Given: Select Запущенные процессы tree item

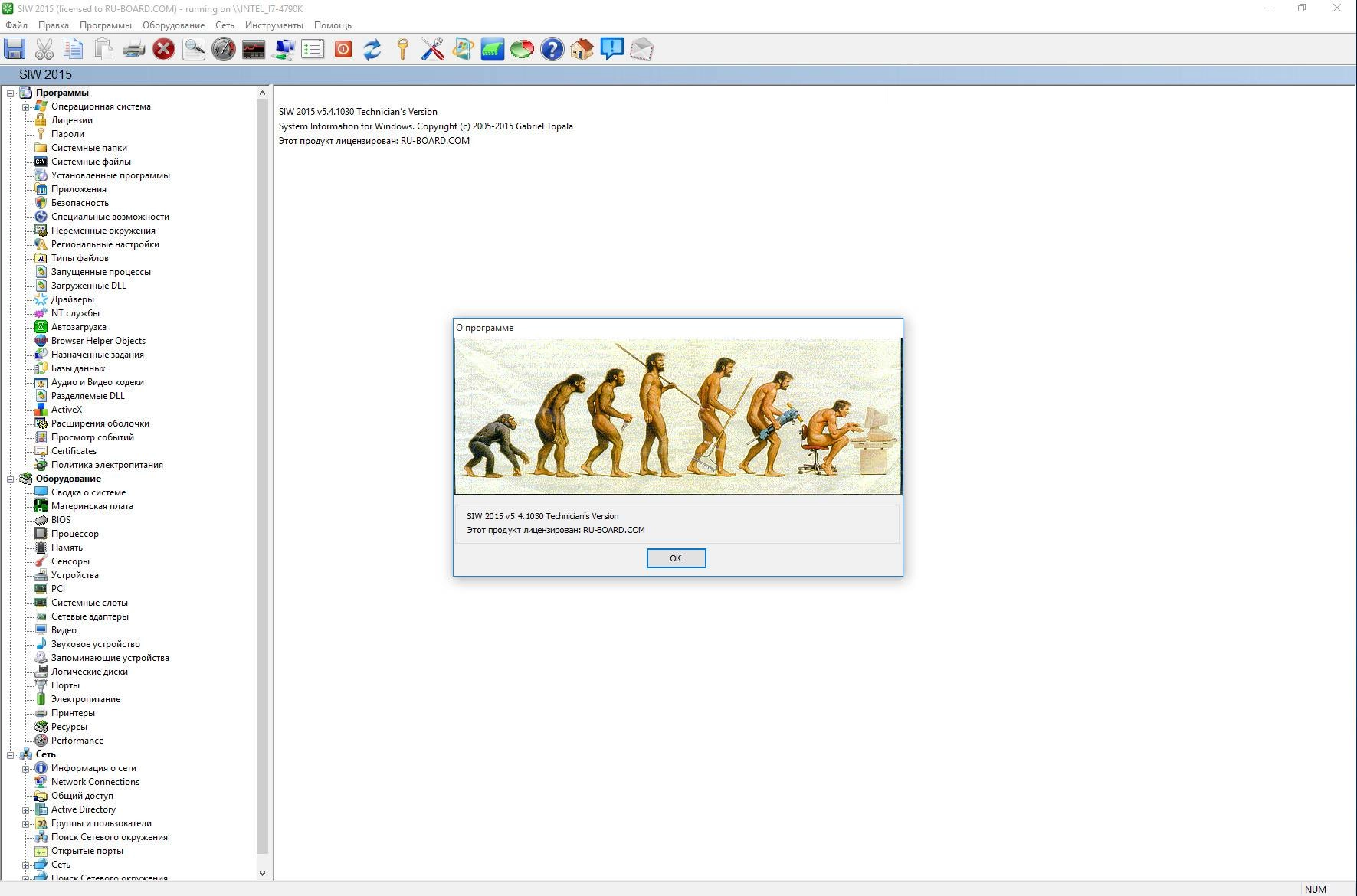Looking at the screenshot, I should [101, 272].
